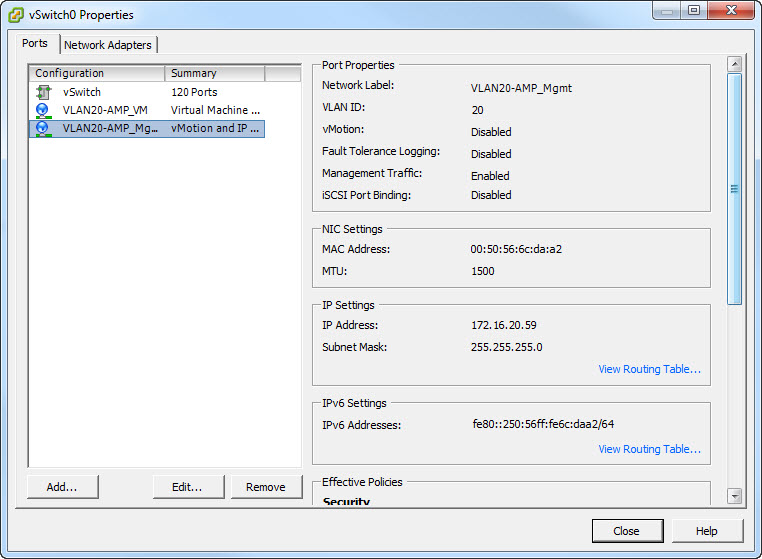Image resolution: width=762 pixels, height=559 pixels.
Task: Click the IP address 172.16.20.59
Action: pos(503,325)
